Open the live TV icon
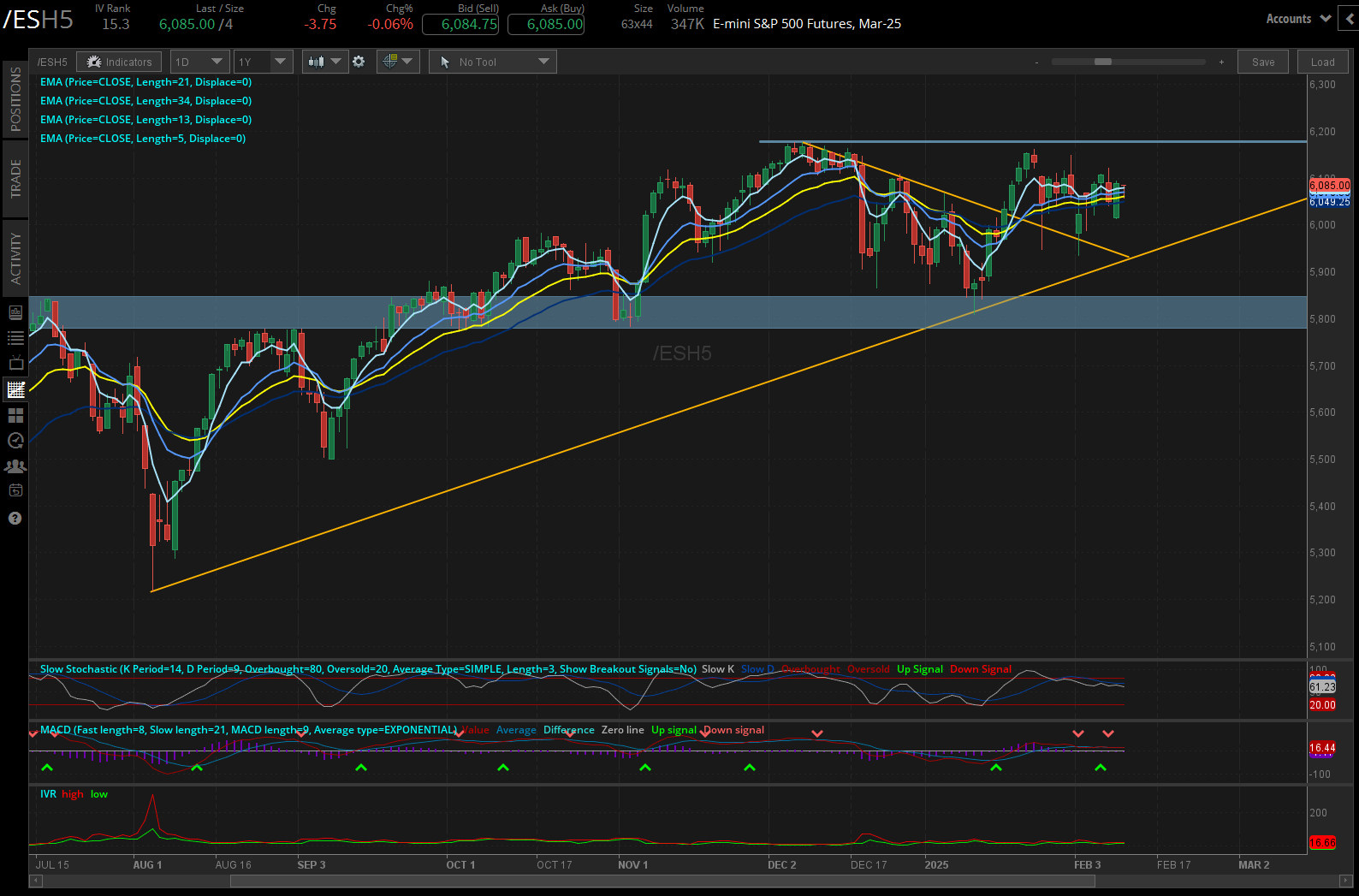The image size is (1359, 896). coord(15,364)
